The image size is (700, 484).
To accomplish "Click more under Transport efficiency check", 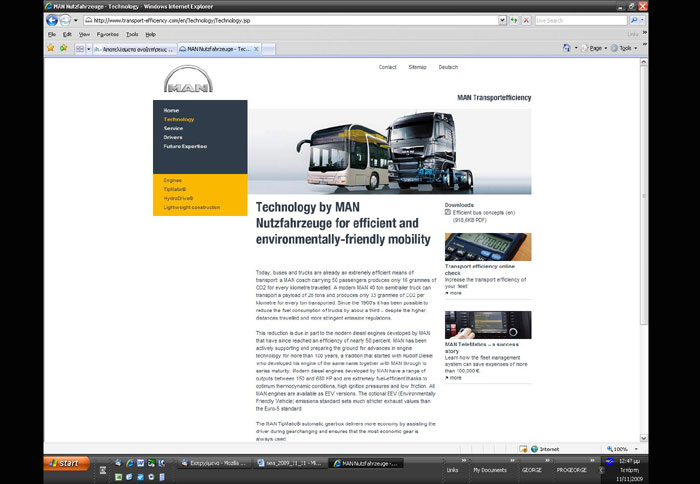I will coord(453,293).
